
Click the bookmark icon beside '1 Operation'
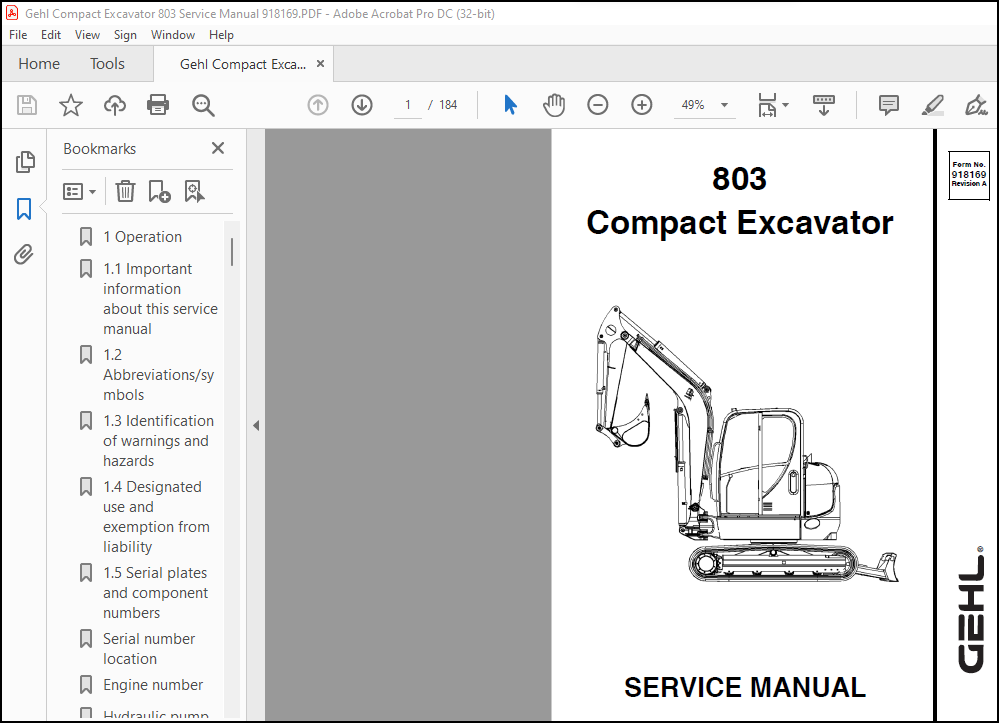click(x=85, y=237)
